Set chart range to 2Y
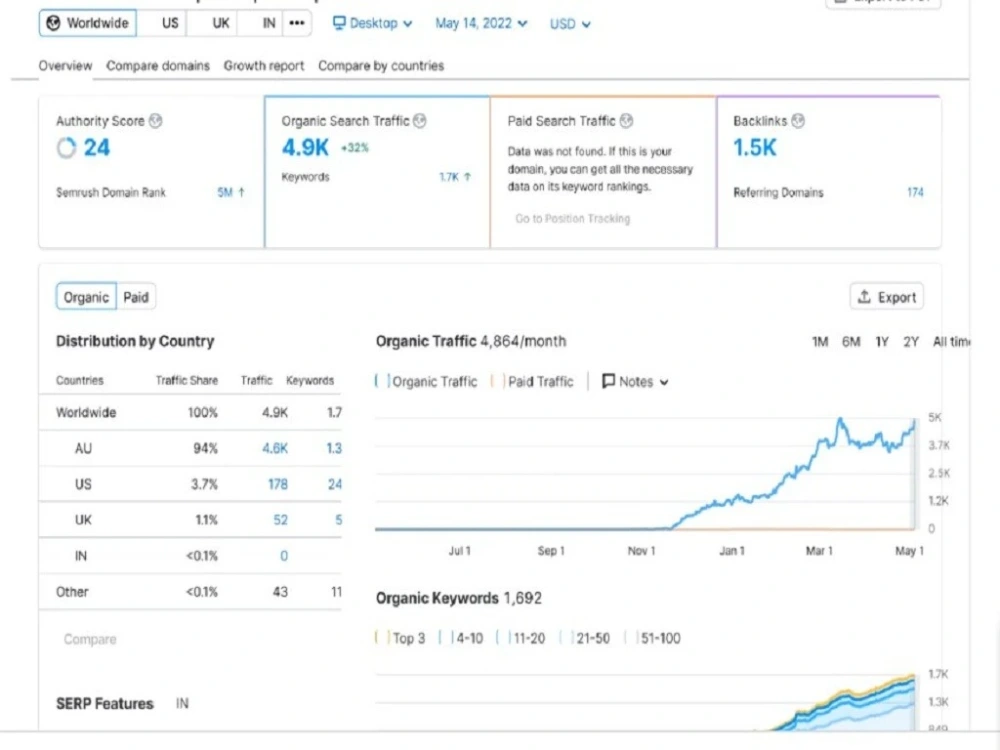Viewport: 1000px width, 750px height. point(911,342)
